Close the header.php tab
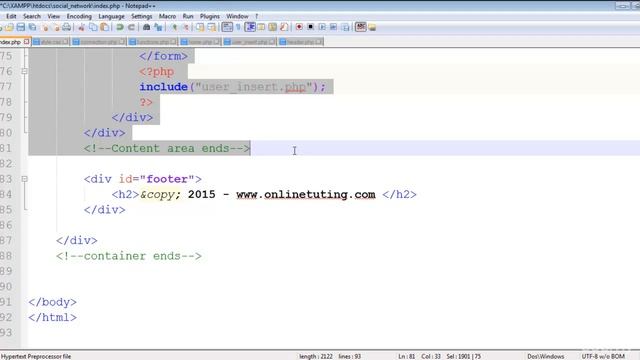640x360 pixels. click(x=319, y=42)
